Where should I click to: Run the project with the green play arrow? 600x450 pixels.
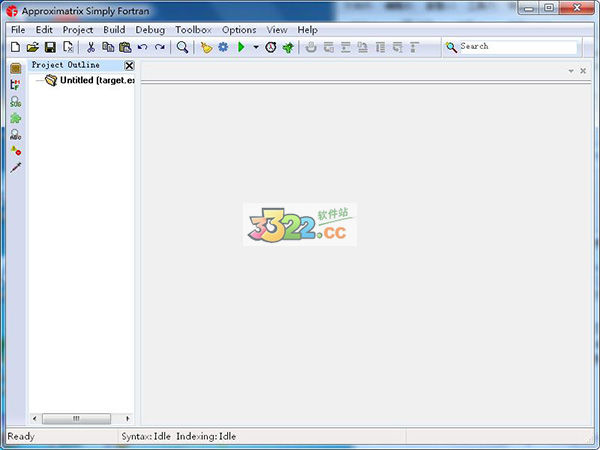[x=241, y=47]
